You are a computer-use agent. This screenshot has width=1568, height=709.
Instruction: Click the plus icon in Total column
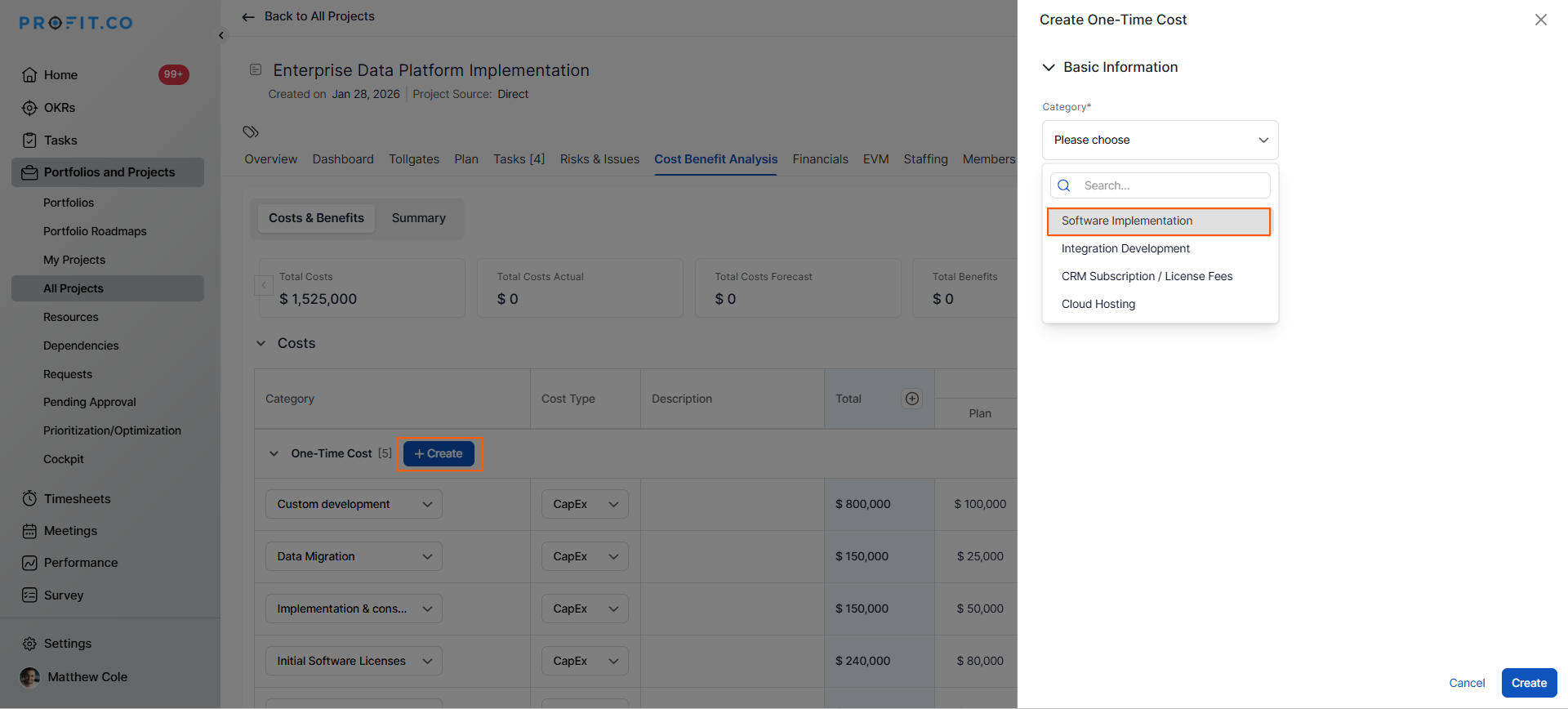coord(911,399)
